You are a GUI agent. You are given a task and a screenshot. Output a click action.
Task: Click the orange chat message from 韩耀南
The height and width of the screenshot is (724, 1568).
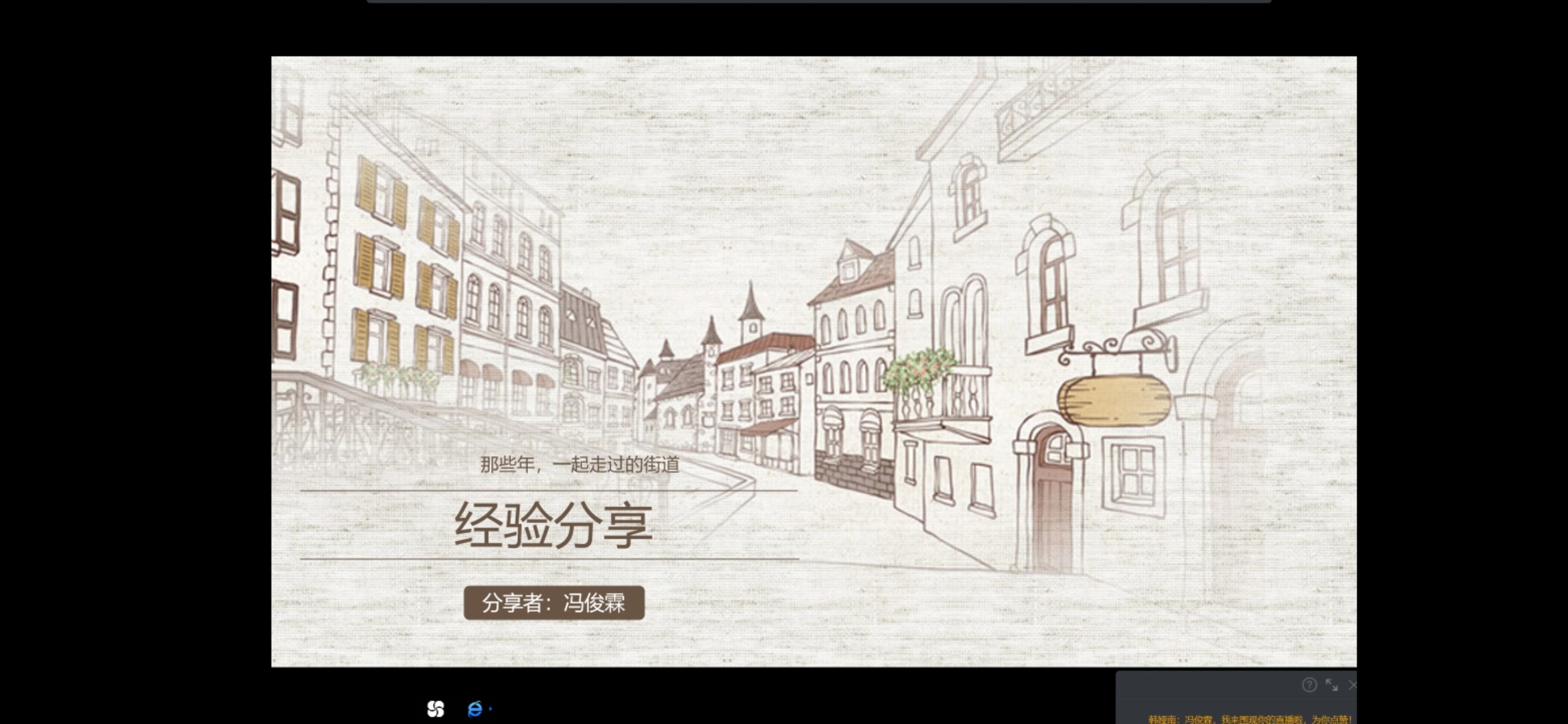tap(1250, 719)
